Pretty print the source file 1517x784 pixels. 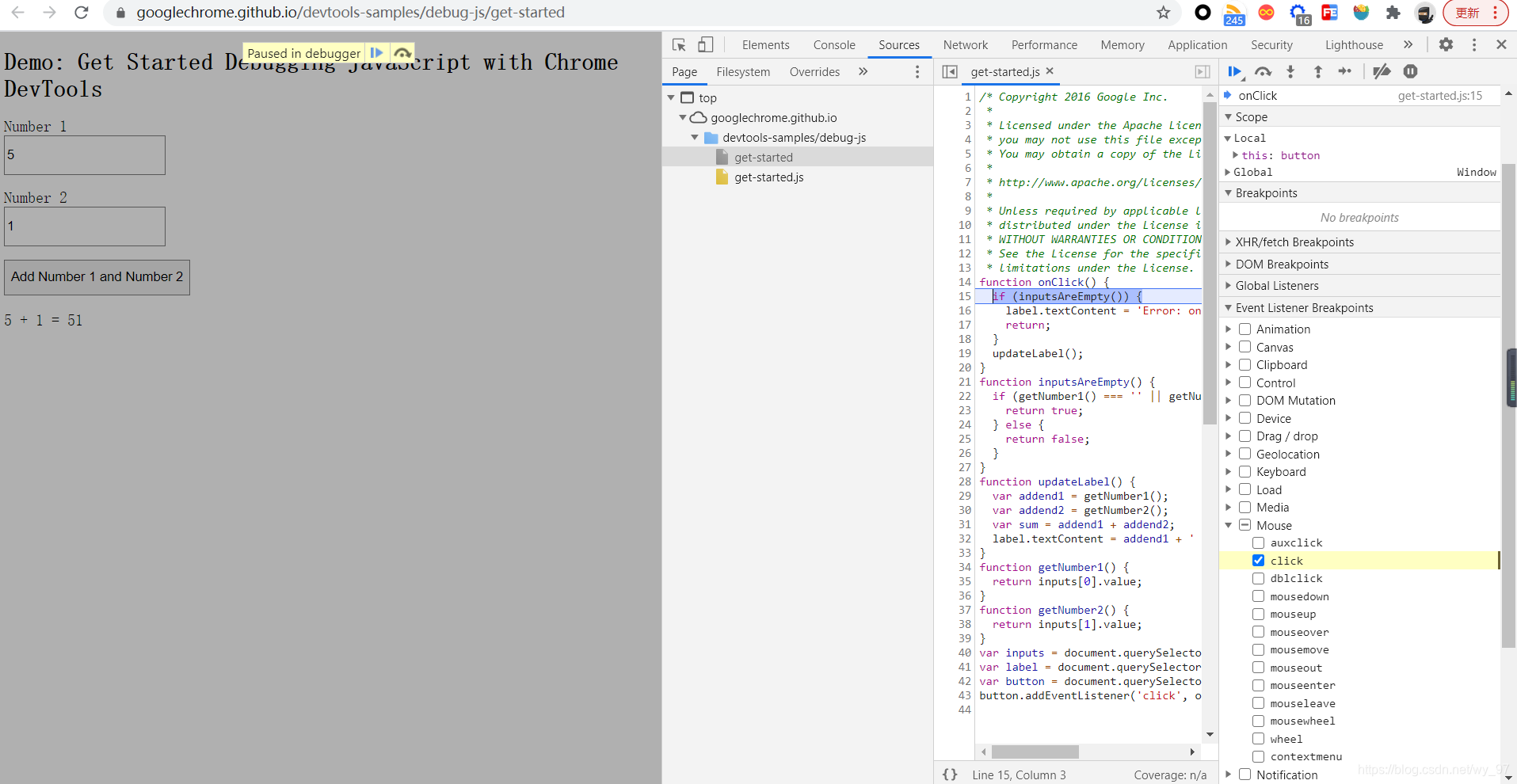[x=950, y=774]
